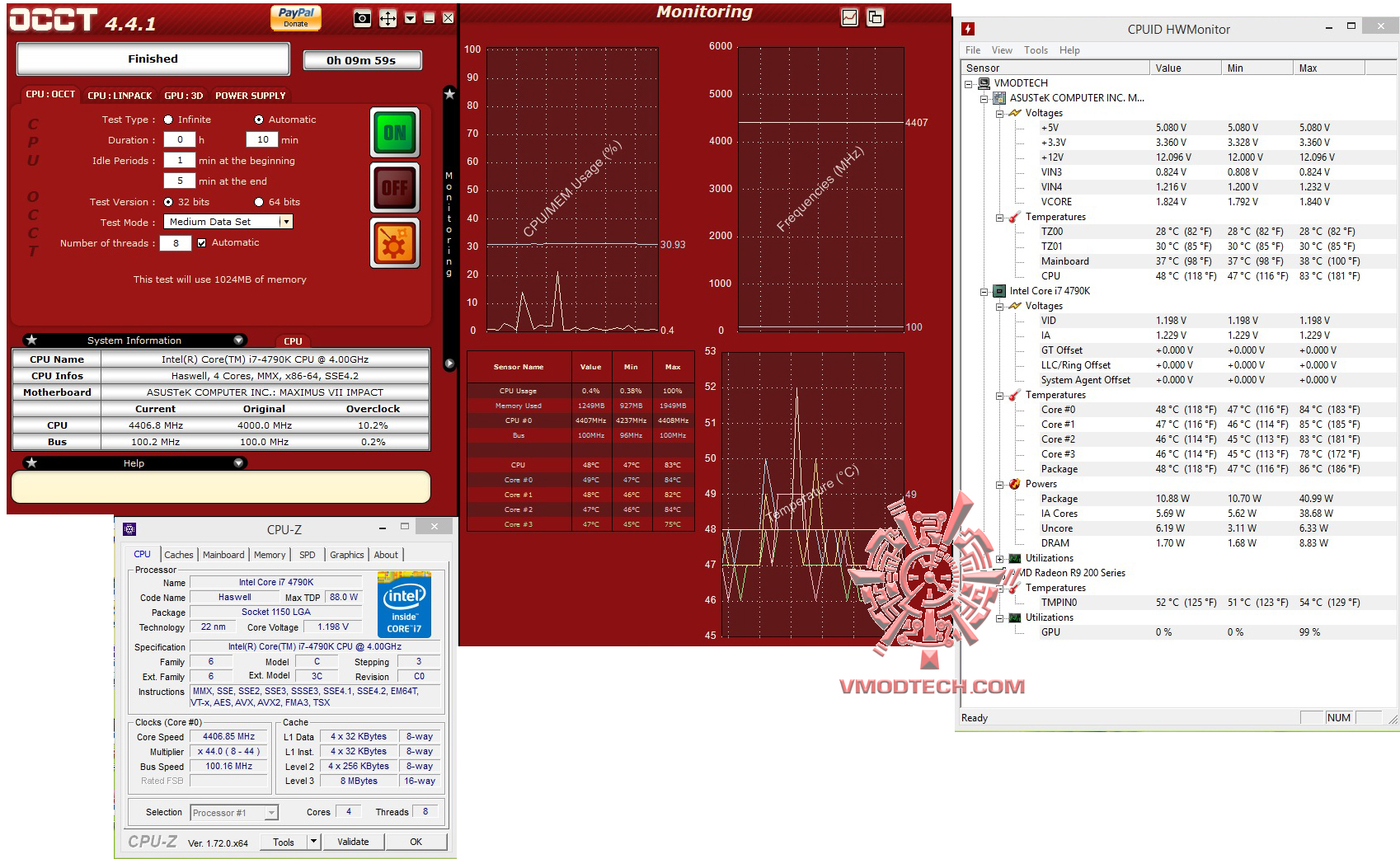
Task: Click the Duration hours input field
Action: (180, 140)
